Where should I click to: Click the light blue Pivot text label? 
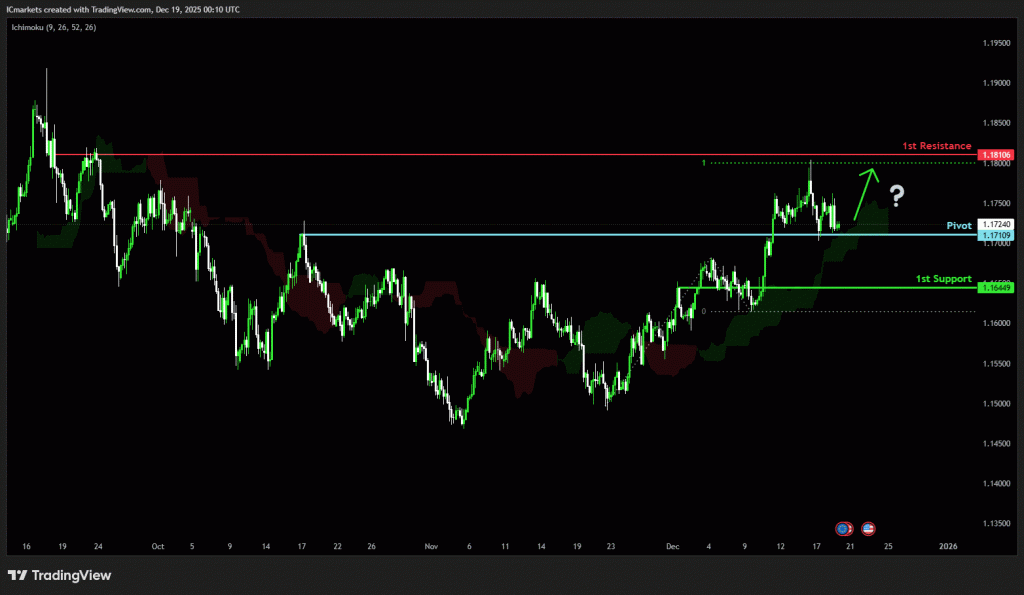point(960,226)
